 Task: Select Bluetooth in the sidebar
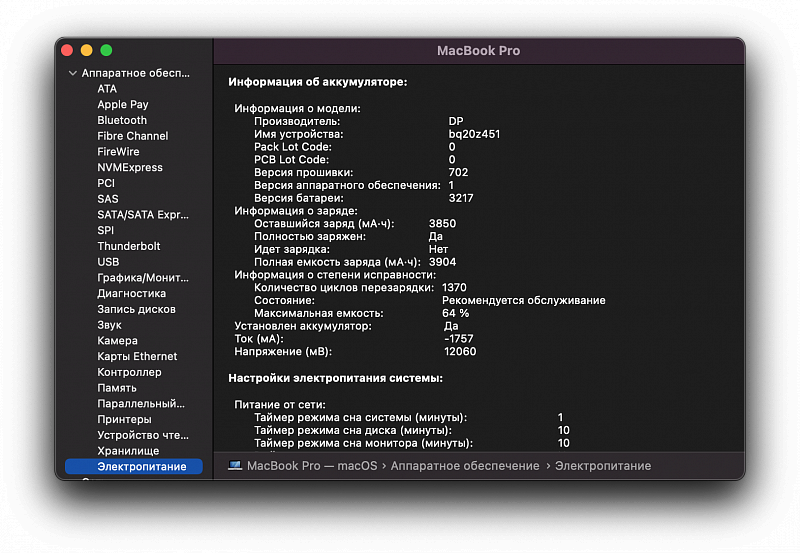tap(122, 120)
